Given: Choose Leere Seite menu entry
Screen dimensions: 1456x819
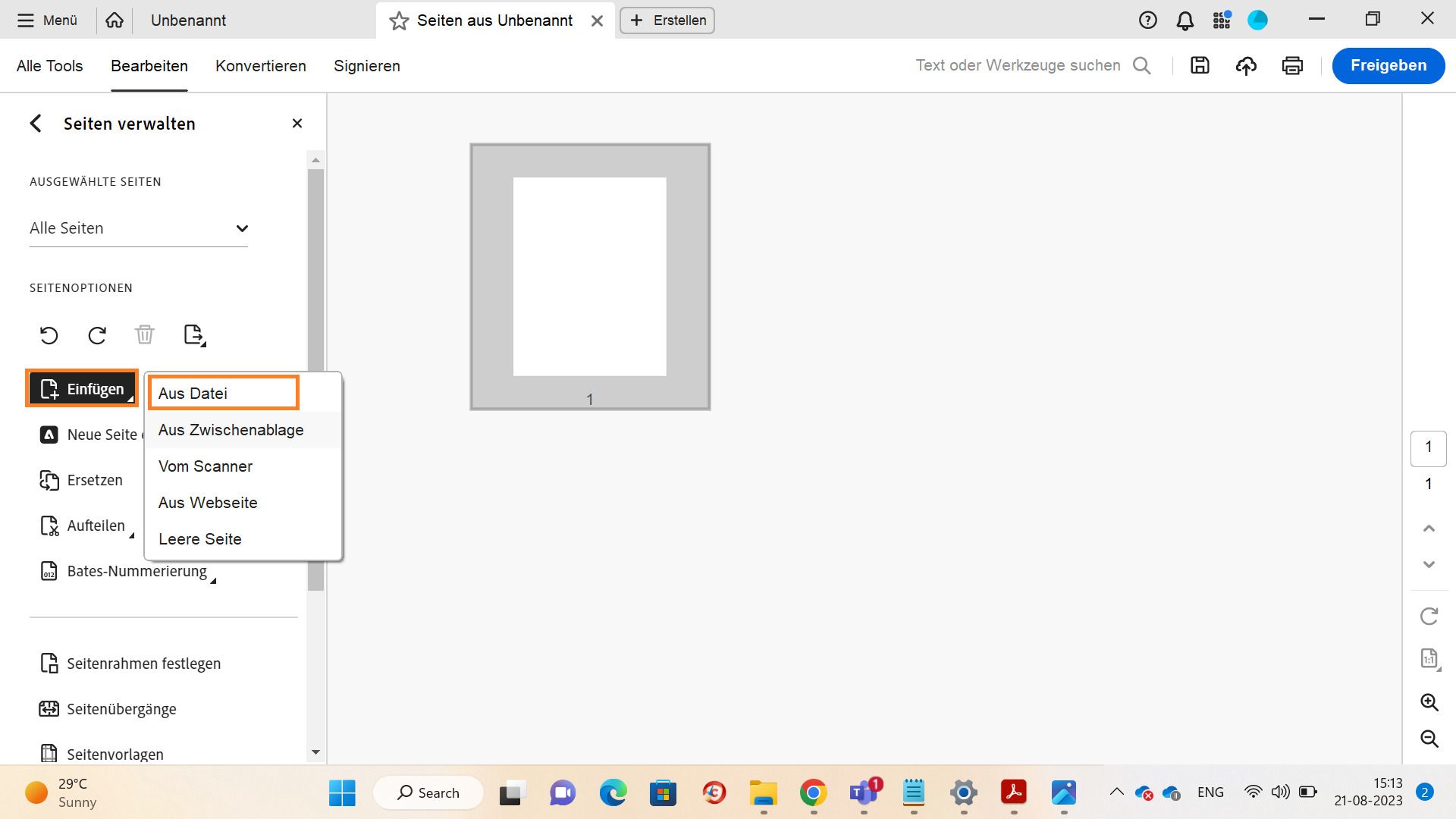Looking at the screenshot, I should pos(200,539).
